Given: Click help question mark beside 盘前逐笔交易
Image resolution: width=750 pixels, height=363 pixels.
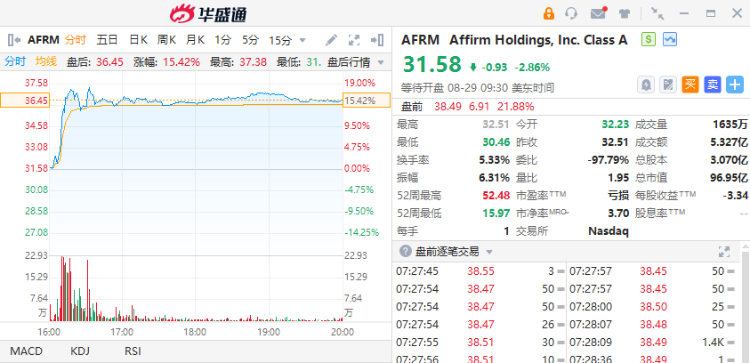Looking at the screenshot, I should (405, 251).
